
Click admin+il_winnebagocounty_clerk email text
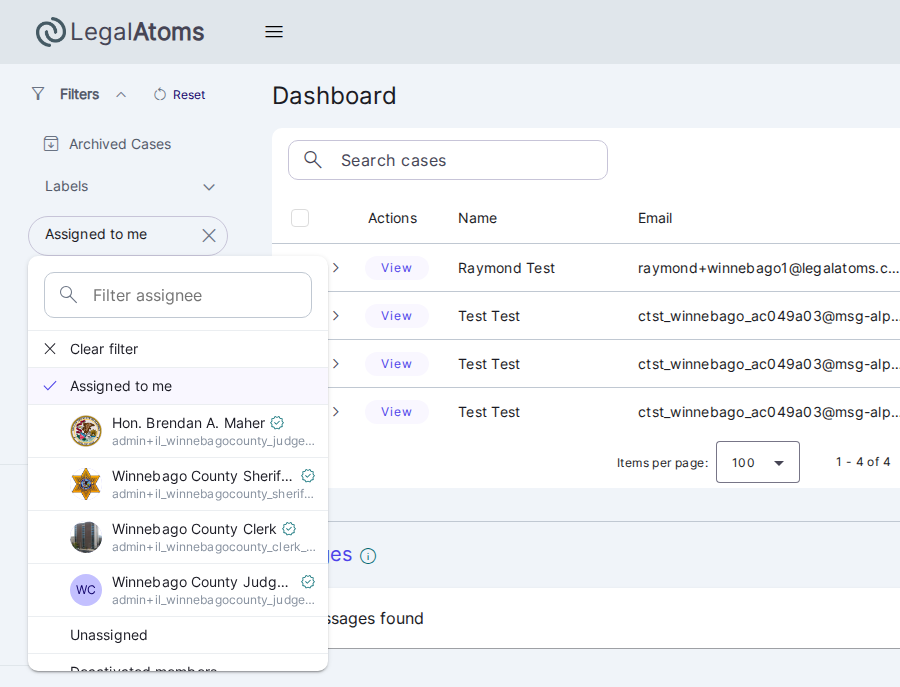214,547
